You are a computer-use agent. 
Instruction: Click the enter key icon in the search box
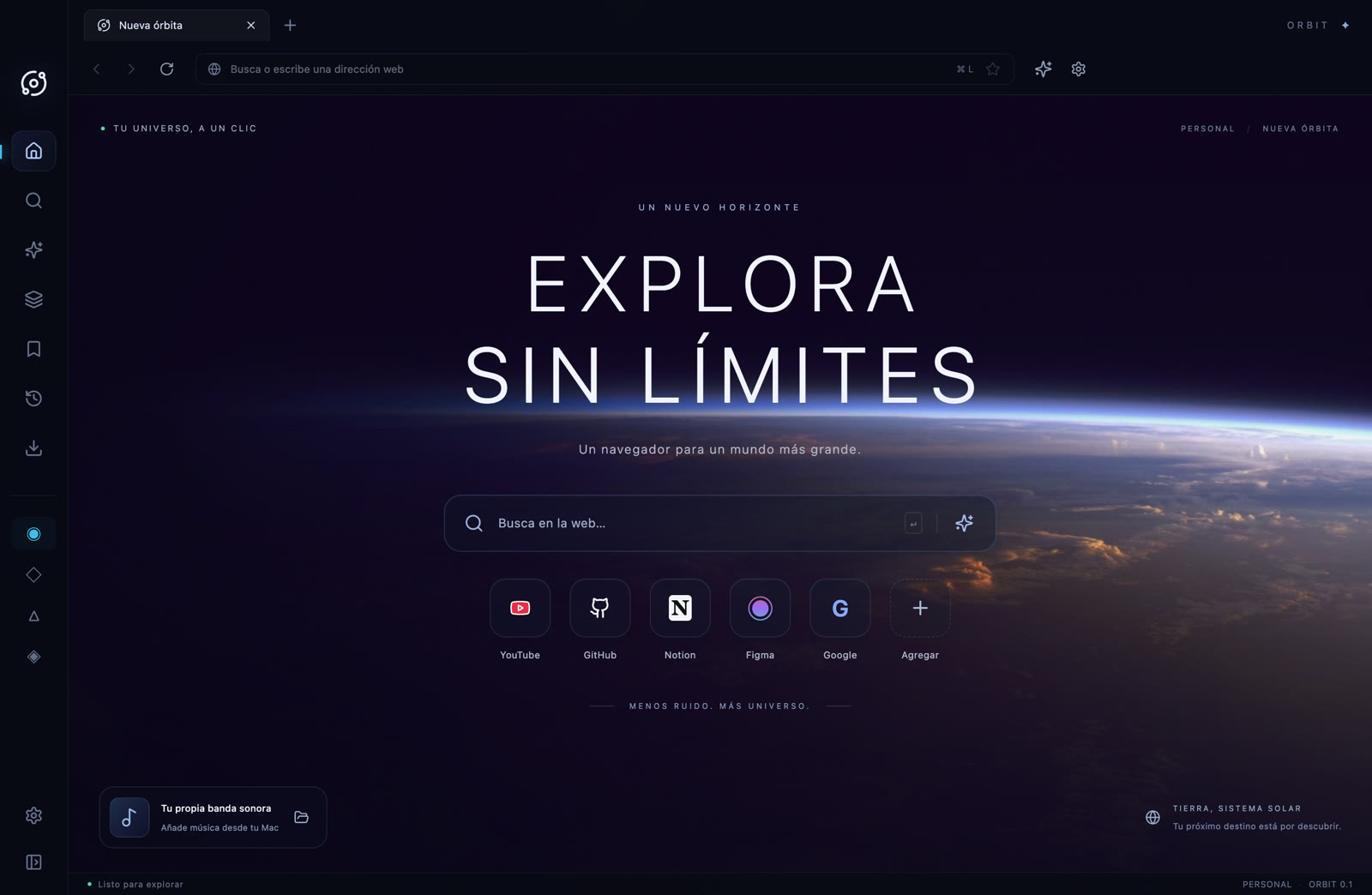point(913,523)
